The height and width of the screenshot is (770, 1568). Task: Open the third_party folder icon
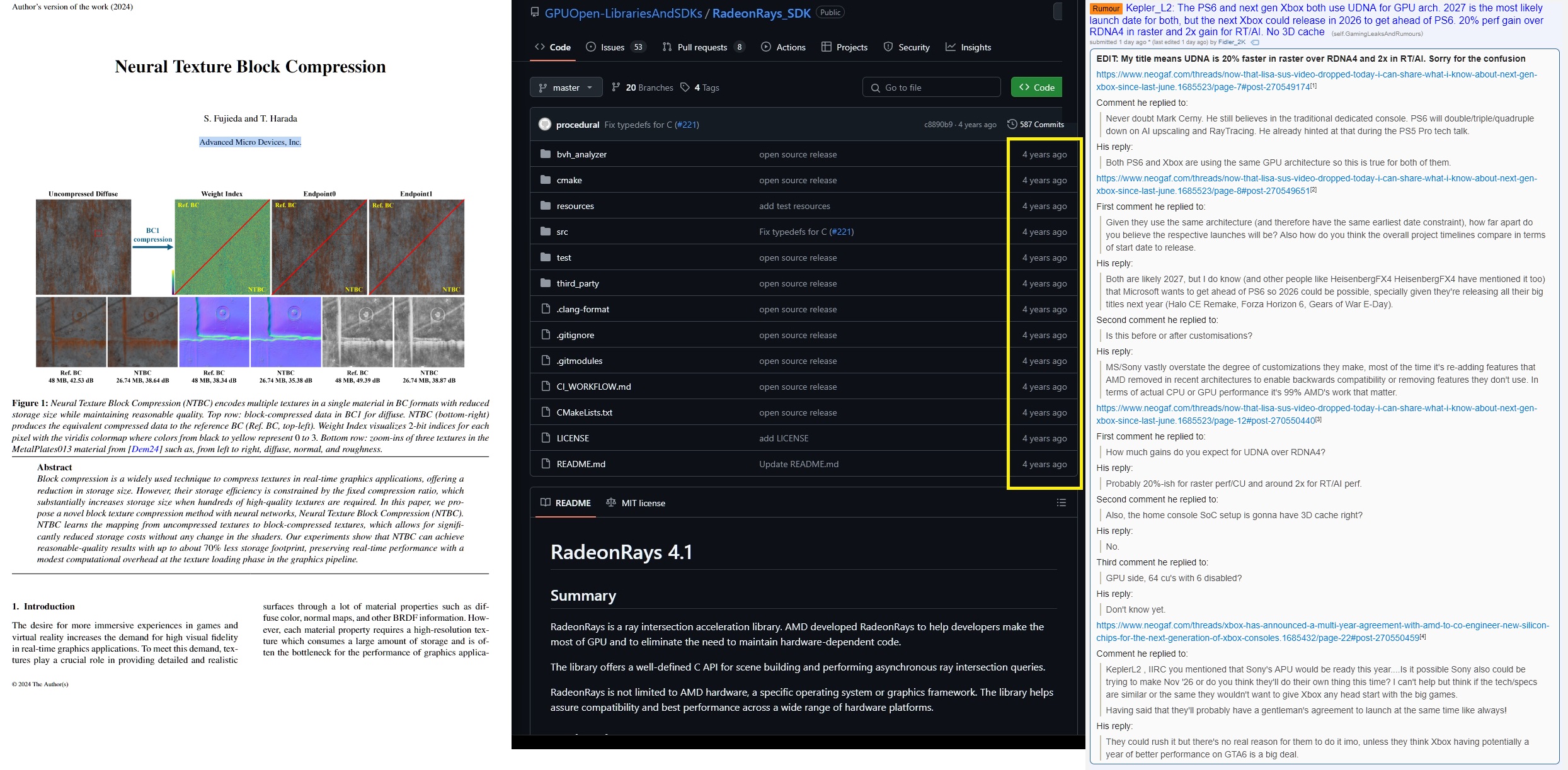(546, 283)
